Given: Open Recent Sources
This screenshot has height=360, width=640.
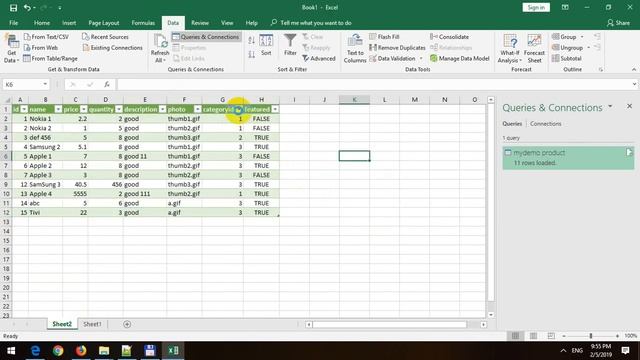Looking at the screenshot, I should click(x=105, y=37).
